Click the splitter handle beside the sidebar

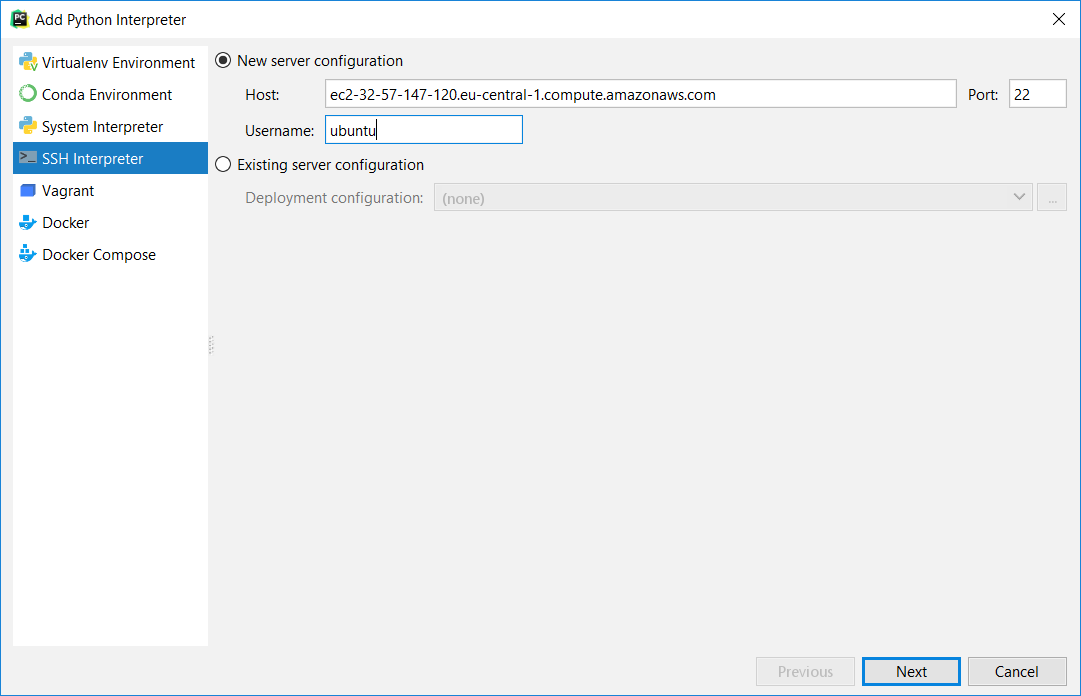(211, 345)
